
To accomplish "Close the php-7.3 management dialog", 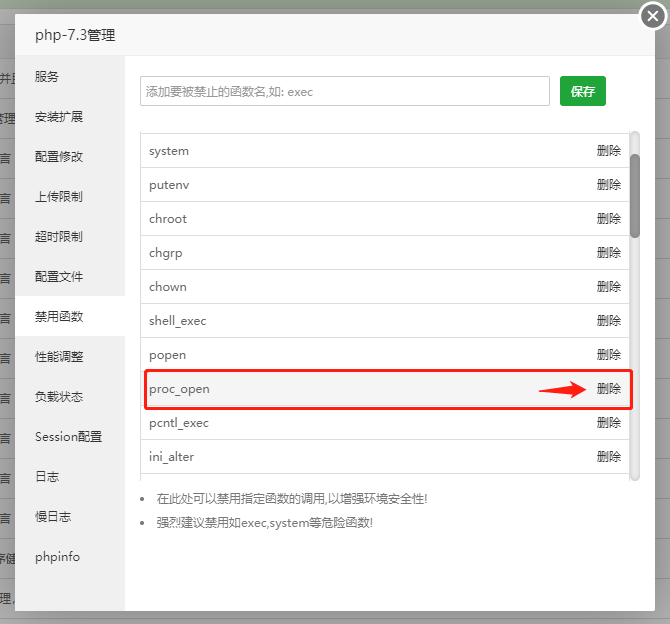I will click(x=652, y=16).
